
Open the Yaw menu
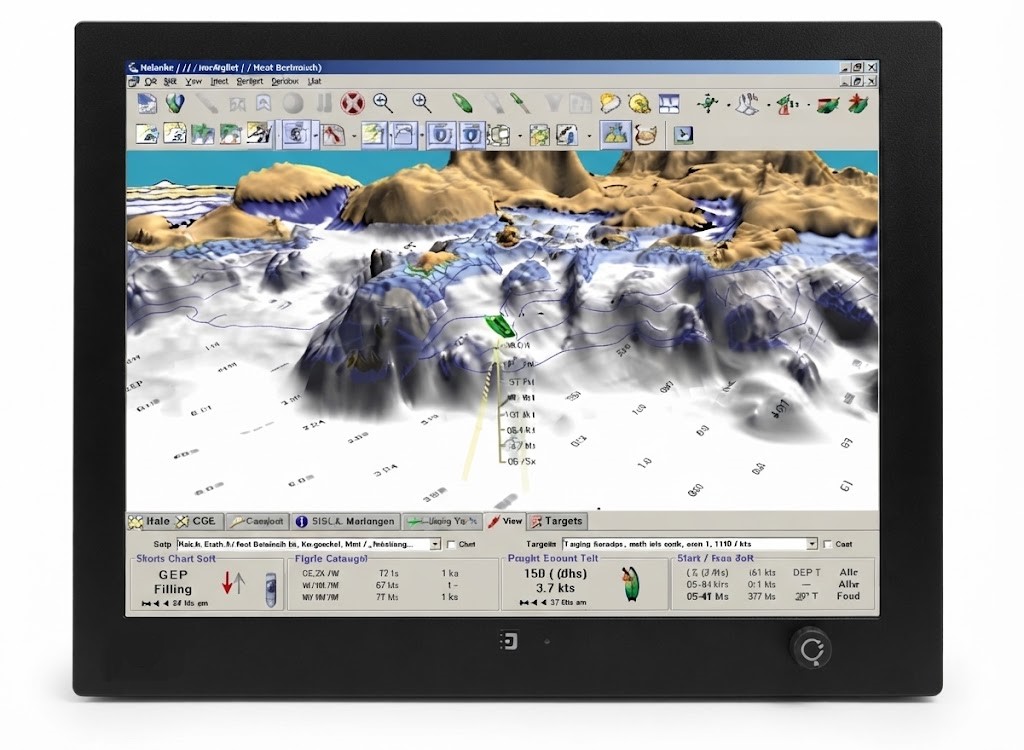(x=193, y=82)
